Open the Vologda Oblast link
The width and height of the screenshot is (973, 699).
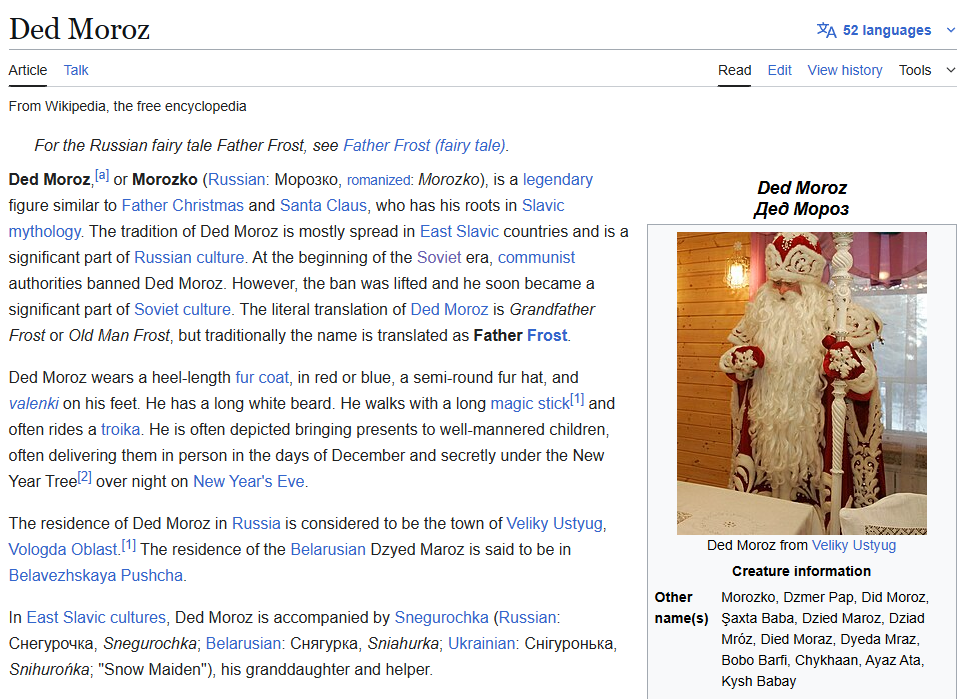click(63, 549)
